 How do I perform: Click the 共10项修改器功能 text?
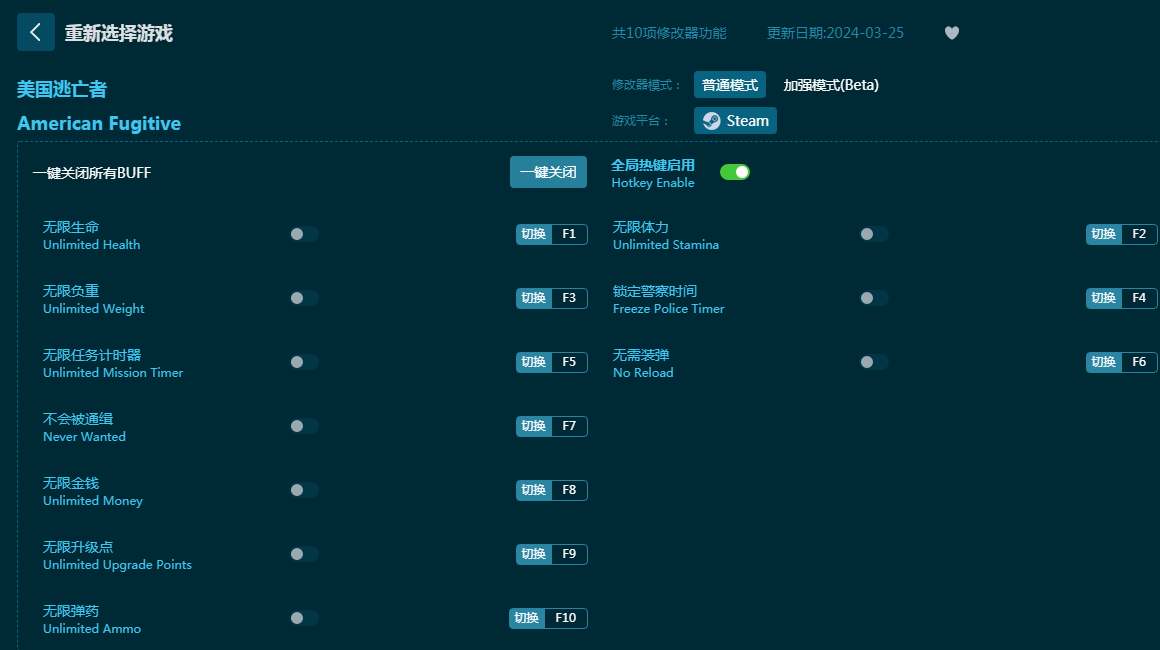coord(669,33)
